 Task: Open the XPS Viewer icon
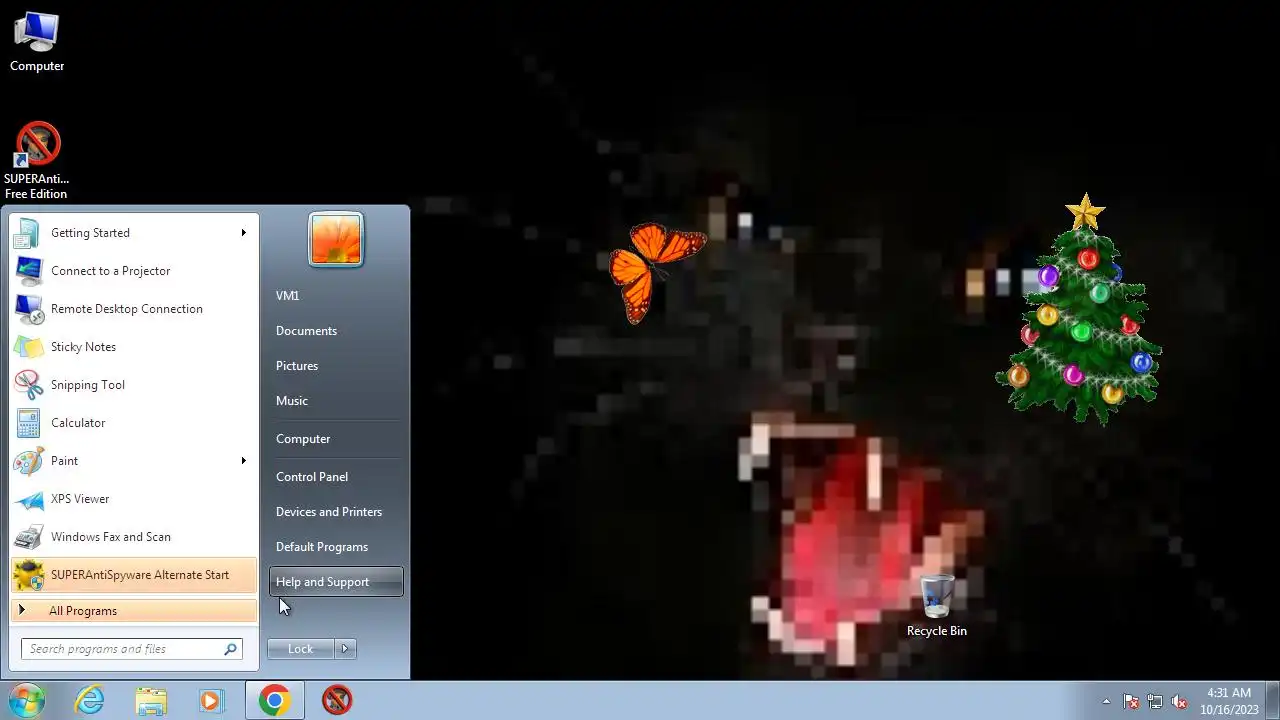28,499
